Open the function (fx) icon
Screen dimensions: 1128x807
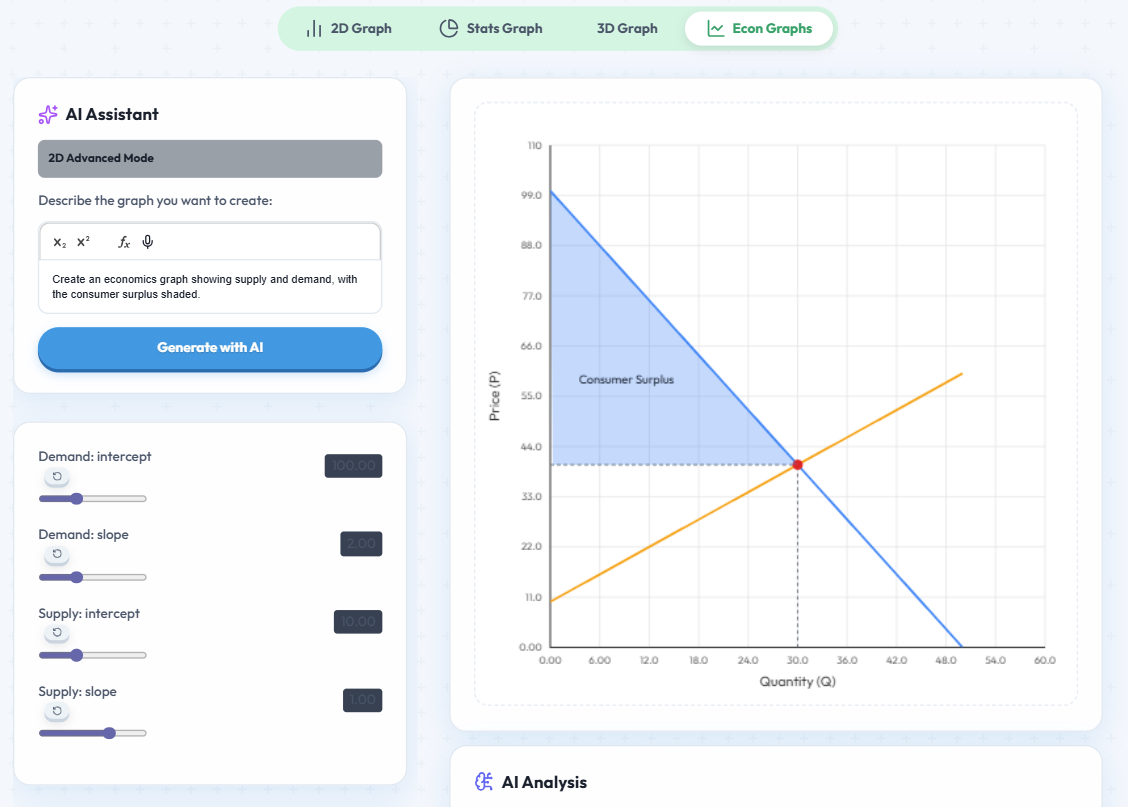[x=123, y=241]
